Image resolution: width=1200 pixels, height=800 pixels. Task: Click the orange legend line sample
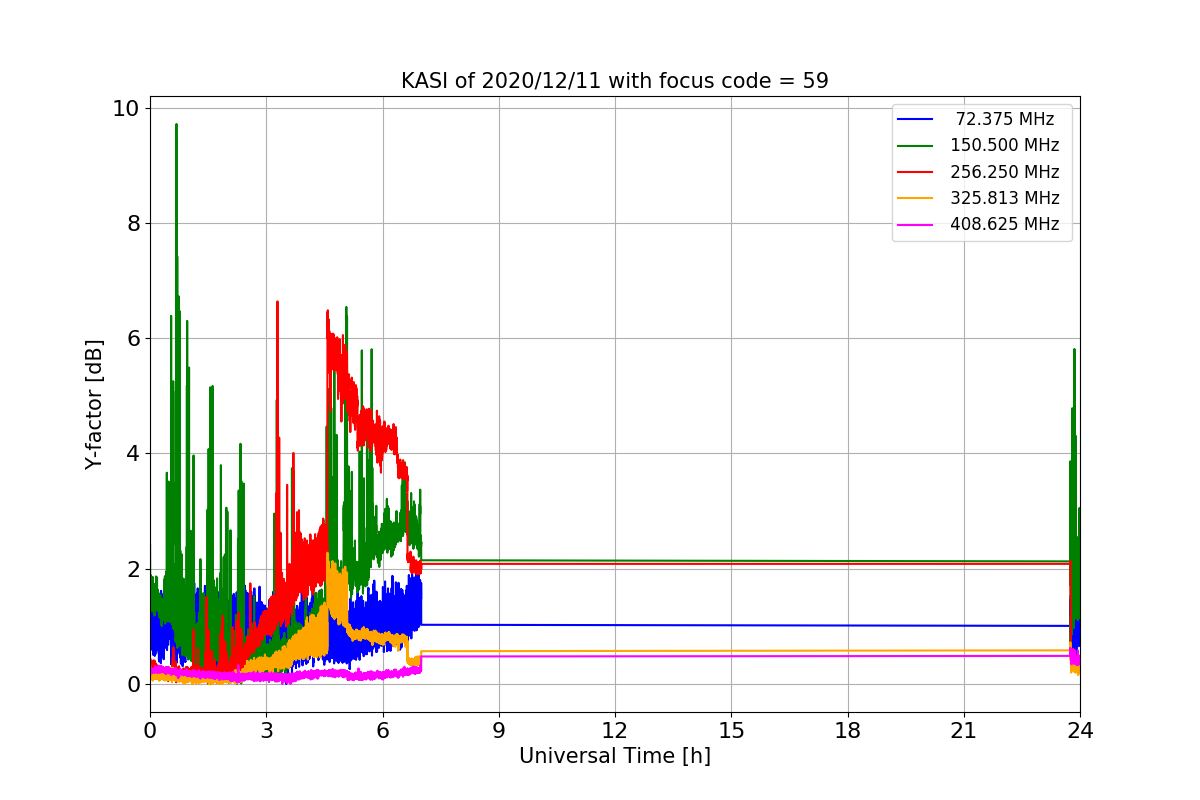click(x=916, y=198)
